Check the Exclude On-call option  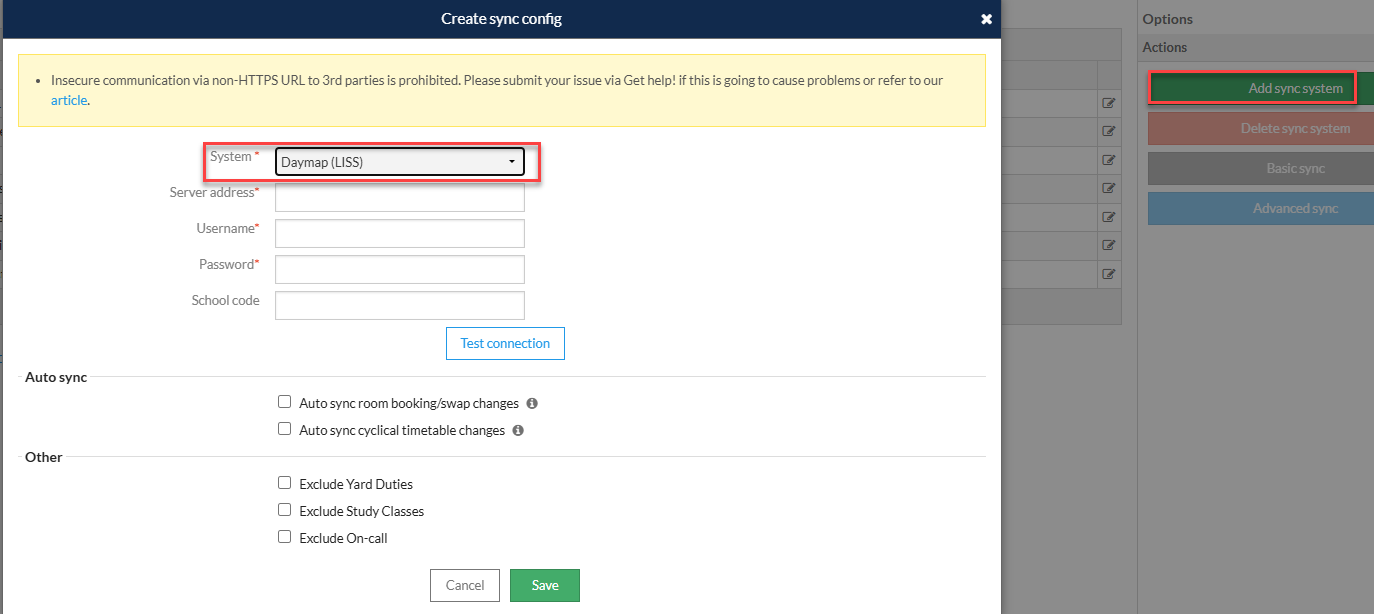click(x=285, y=537)
